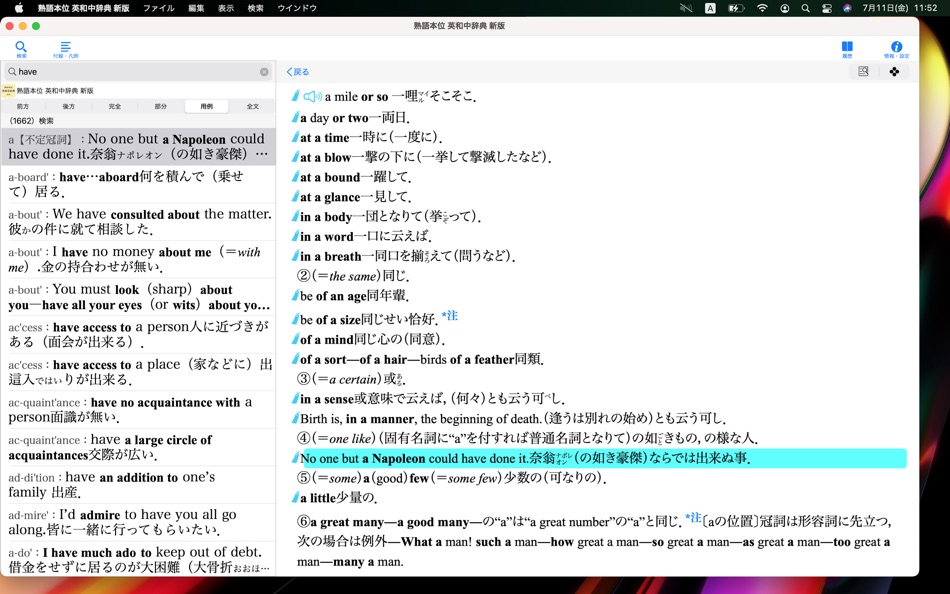Select result a-board' have…aboard
The height and width of the screenshot is (594, 950).
pos(138,184)
